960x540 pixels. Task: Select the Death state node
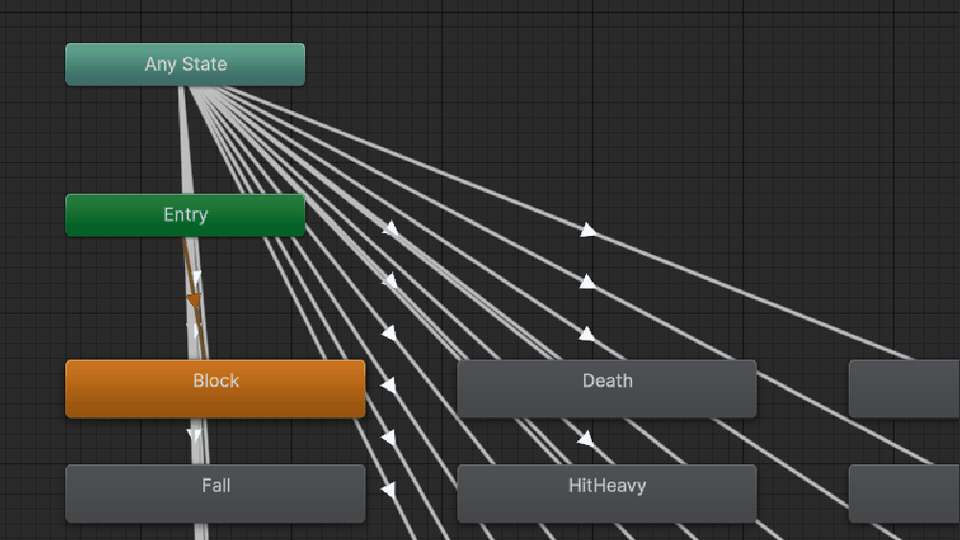(607, 389)
